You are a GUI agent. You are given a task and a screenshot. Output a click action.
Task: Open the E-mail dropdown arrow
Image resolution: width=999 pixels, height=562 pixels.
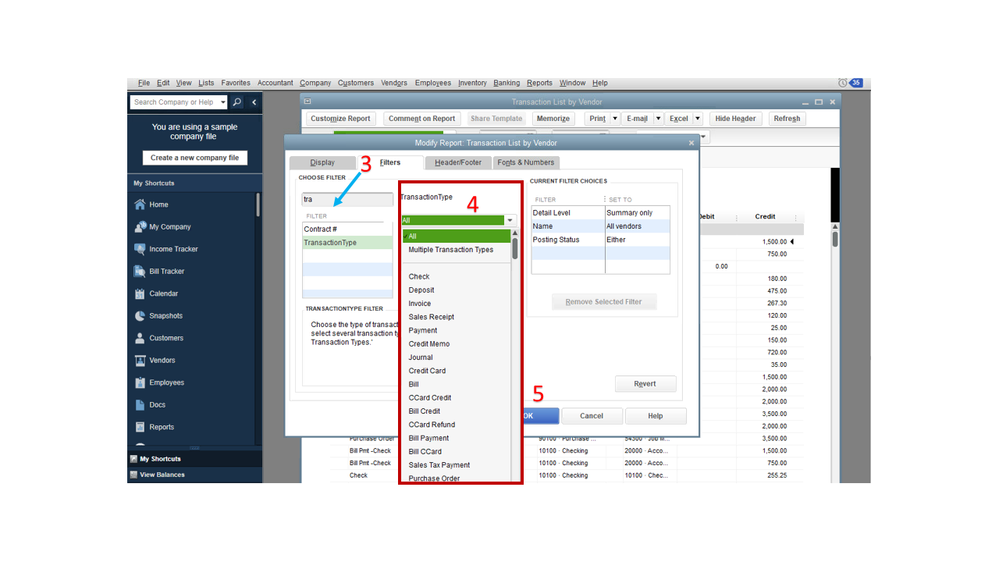(x=658, y=119)
